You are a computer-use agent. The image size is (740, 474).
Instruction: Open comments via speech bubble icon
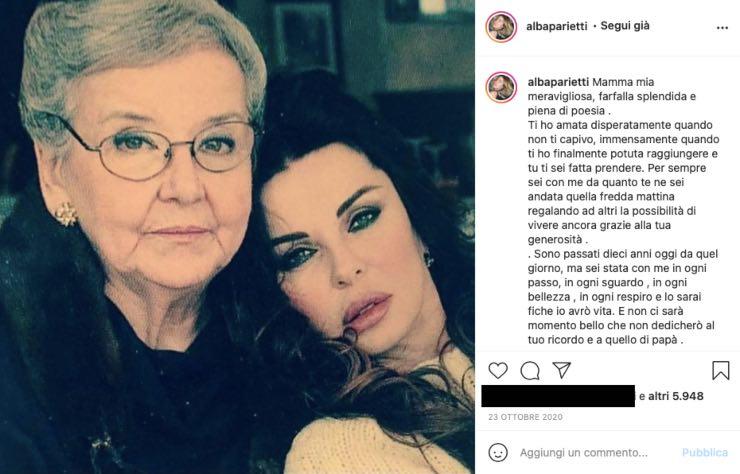(530, 371)
